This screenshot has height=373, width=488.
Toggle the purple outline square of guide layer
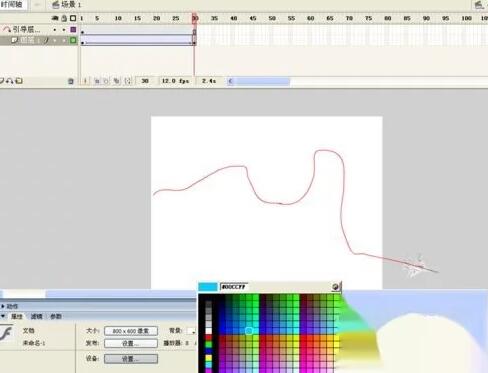[73, 30]
